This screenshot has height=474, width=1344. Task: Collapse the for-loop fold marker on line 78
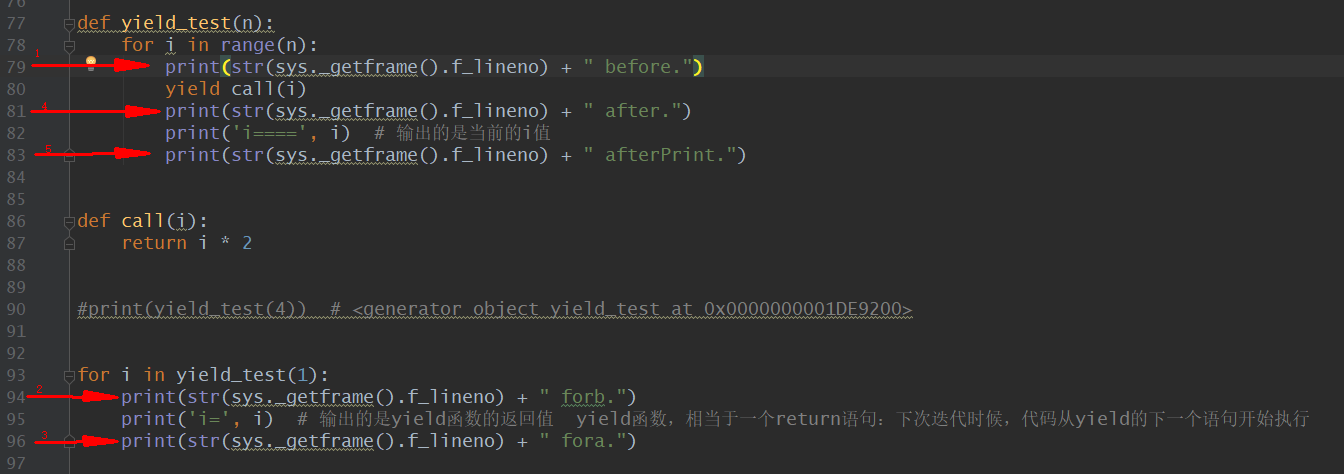pos(69,45)
